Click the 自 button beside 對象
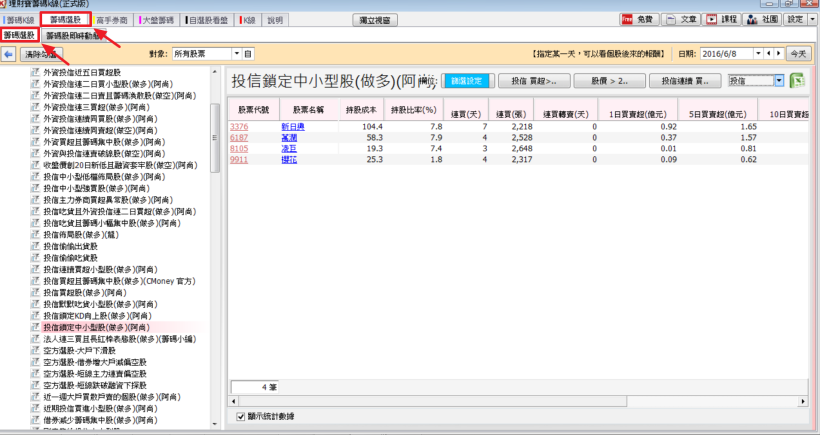The image size is (820, 435). point(248,54)
